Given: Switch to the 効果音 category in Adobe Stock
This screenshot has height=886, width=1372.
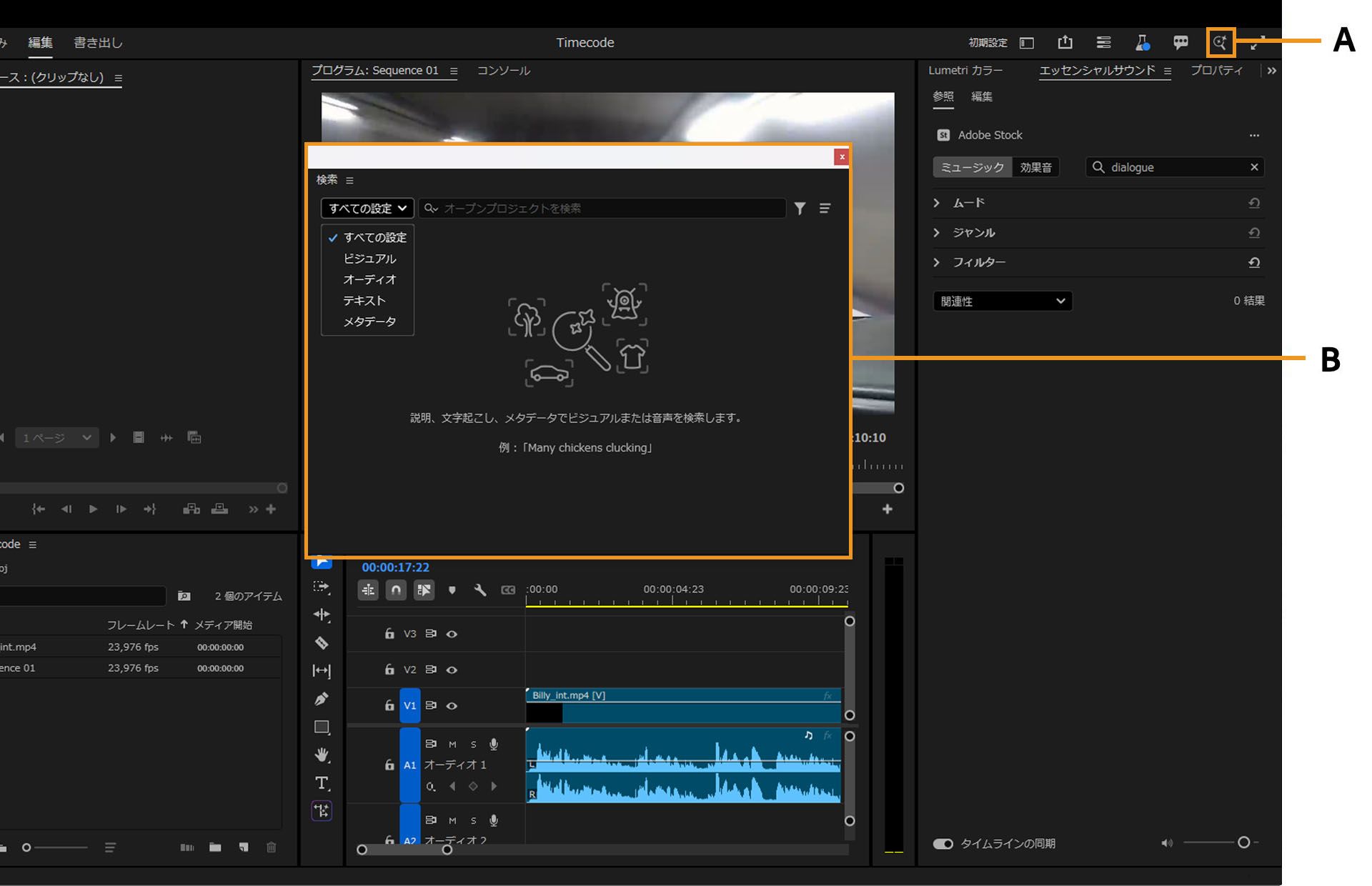Looking at the screenshot, I should pyautogui.click(x=1035, y=166).
